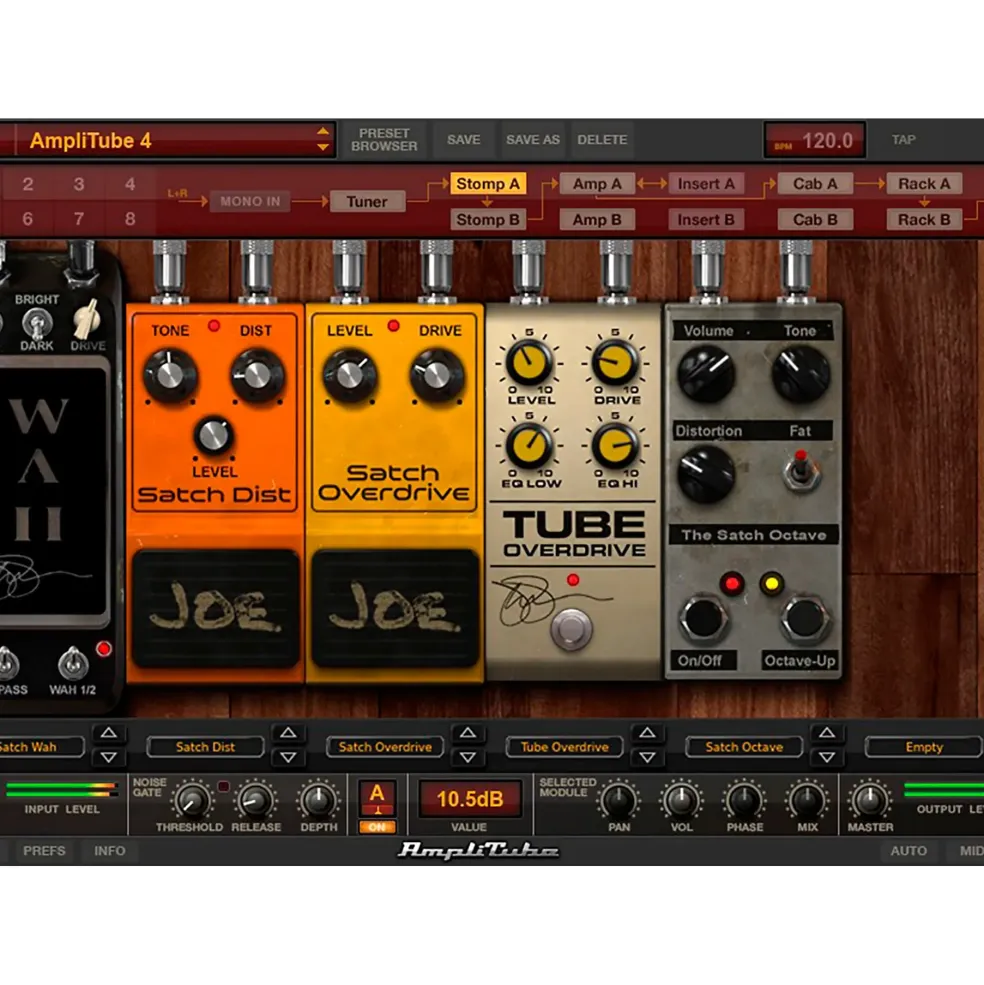Screen dimensions: 984x985
Task: Click the SAVE button
Action: (464, 139)
